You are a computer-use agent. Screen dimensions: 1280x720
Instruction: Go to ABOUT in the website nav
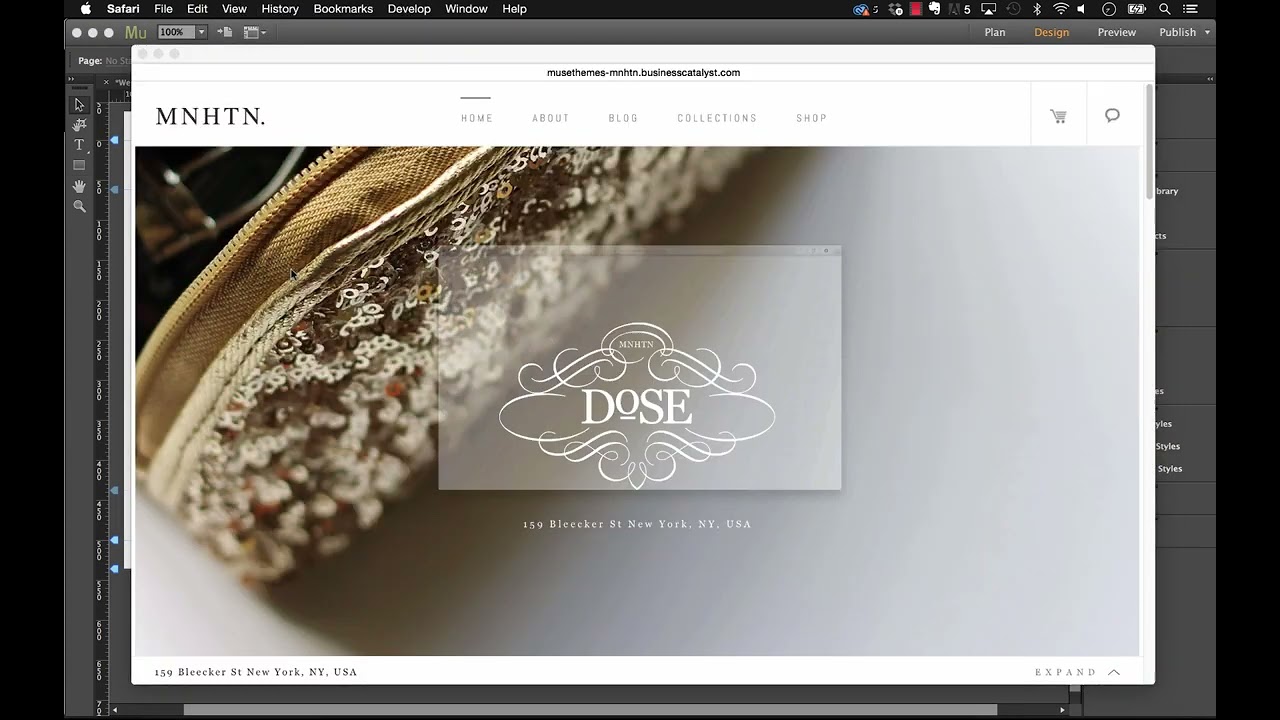(551, 118)
